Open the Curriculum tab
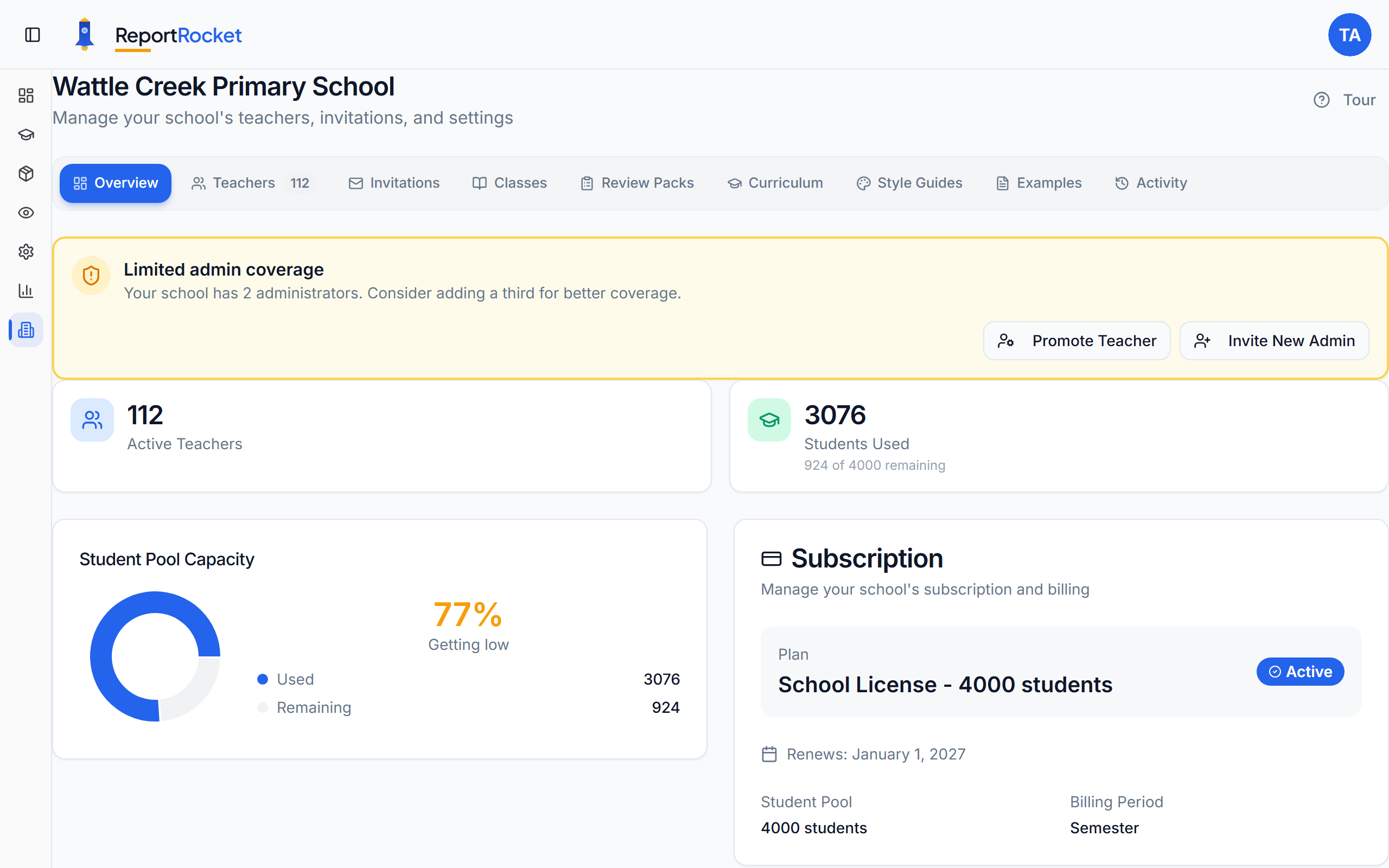This screenshot has height=868, width=1389. [x=775, y=183]
